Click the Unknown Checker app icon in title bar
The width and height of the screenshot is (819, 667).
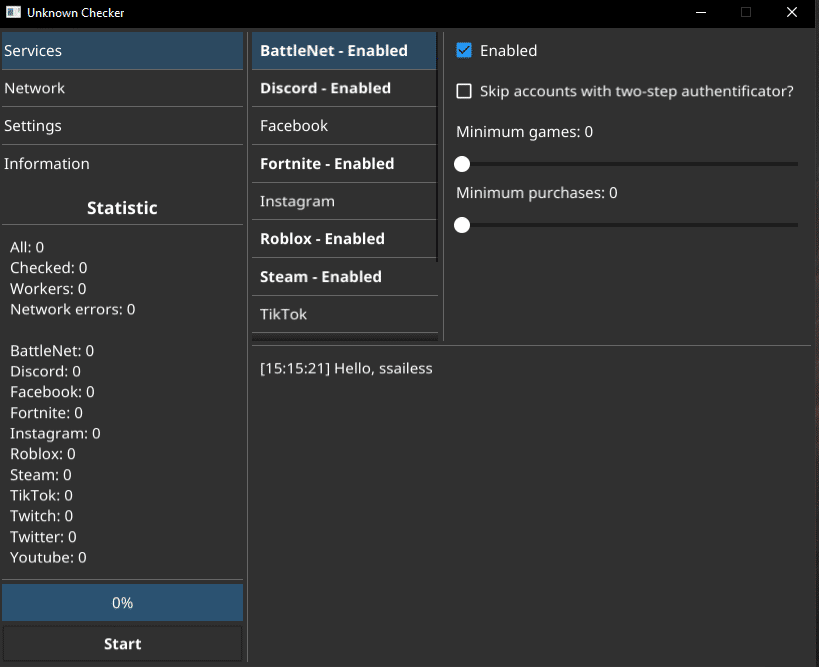pyautogui.click(x=14, y=13)
